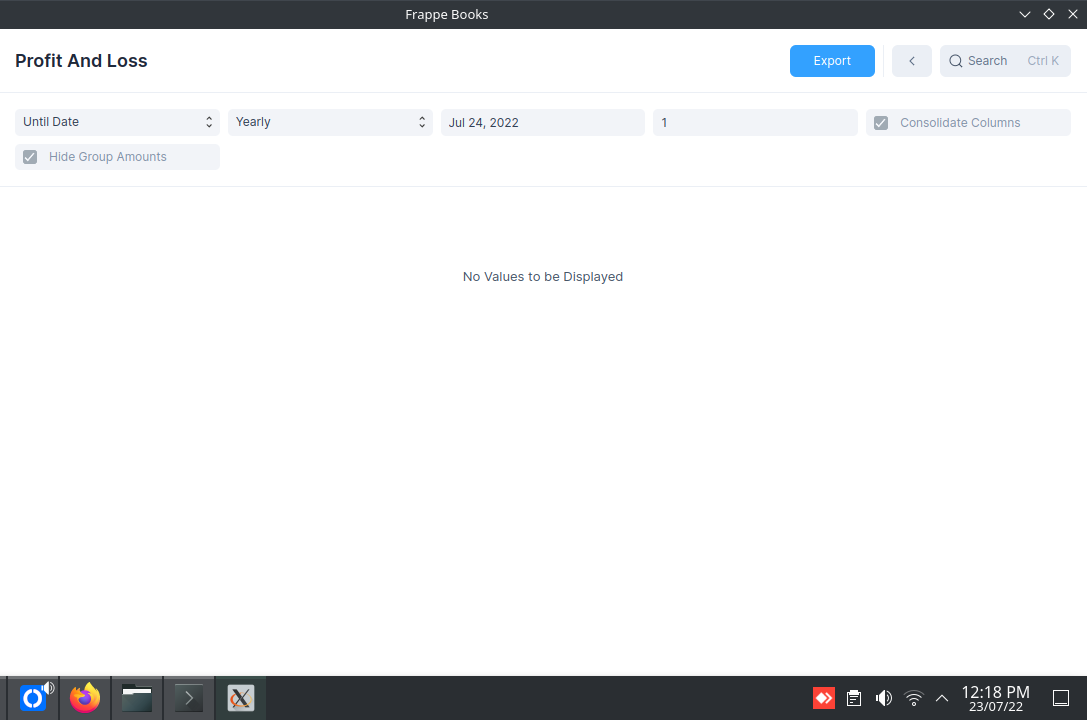
Task: Click the clipboard icon in the system tray
Action: click(x=853, y=697)
